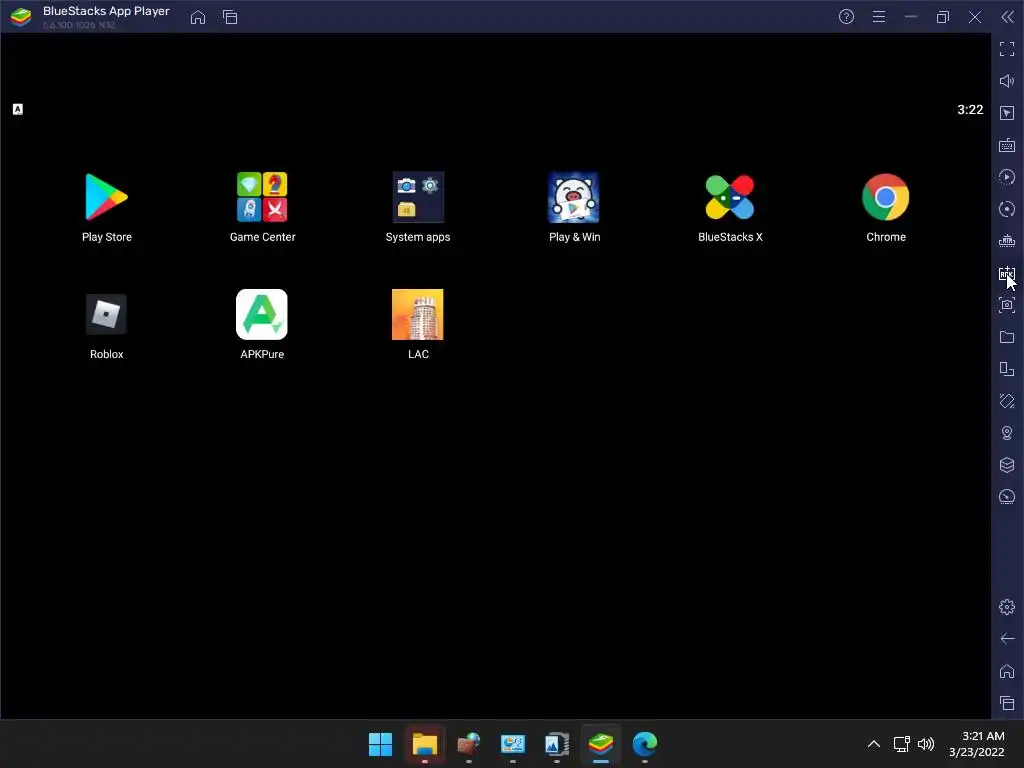Launch Roblox
Viewport: 1024px width, 768px height.
pos(106,314)
